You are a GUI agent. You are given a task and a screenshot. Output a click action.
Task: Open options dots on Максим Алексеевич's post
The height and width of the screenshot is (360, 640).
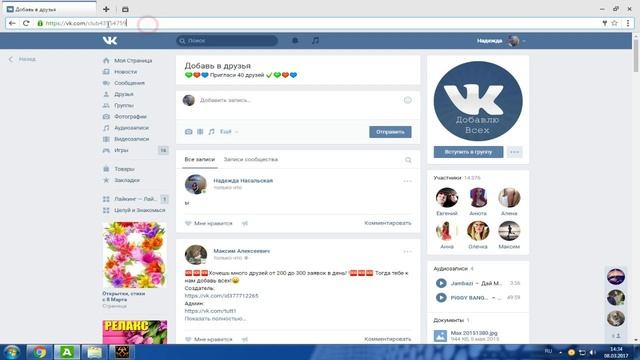pos(407,252)
